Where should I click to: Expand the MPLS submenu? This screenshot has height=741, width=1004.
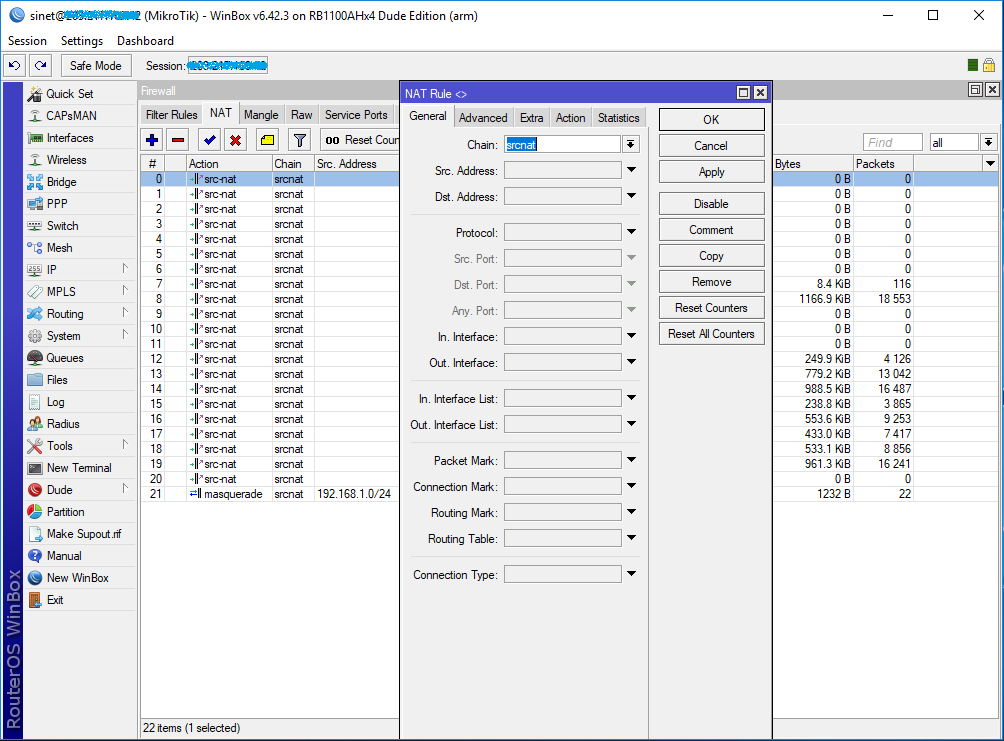[125, 291]
